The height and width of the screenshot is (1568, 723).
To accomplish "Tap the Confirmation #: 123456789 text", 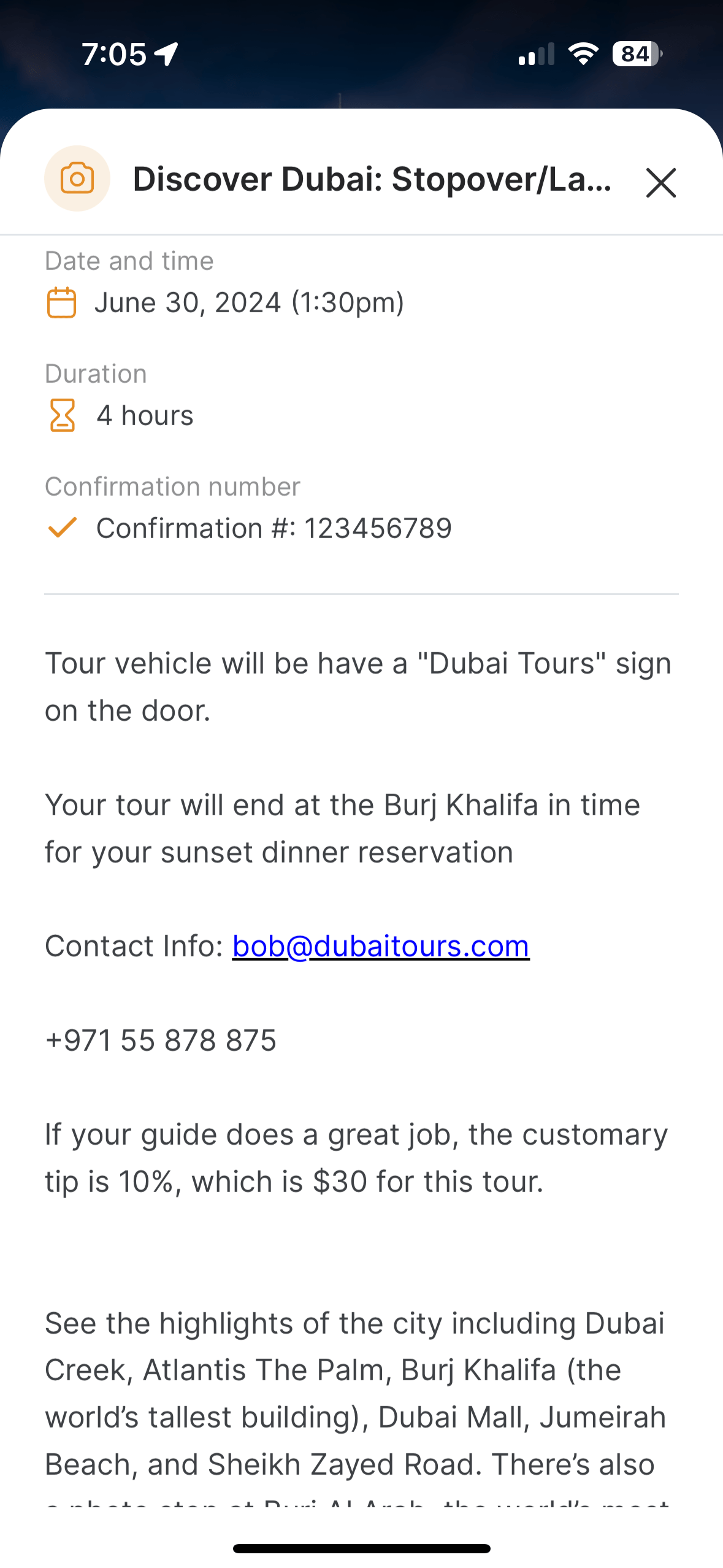I will pos(274,528).
